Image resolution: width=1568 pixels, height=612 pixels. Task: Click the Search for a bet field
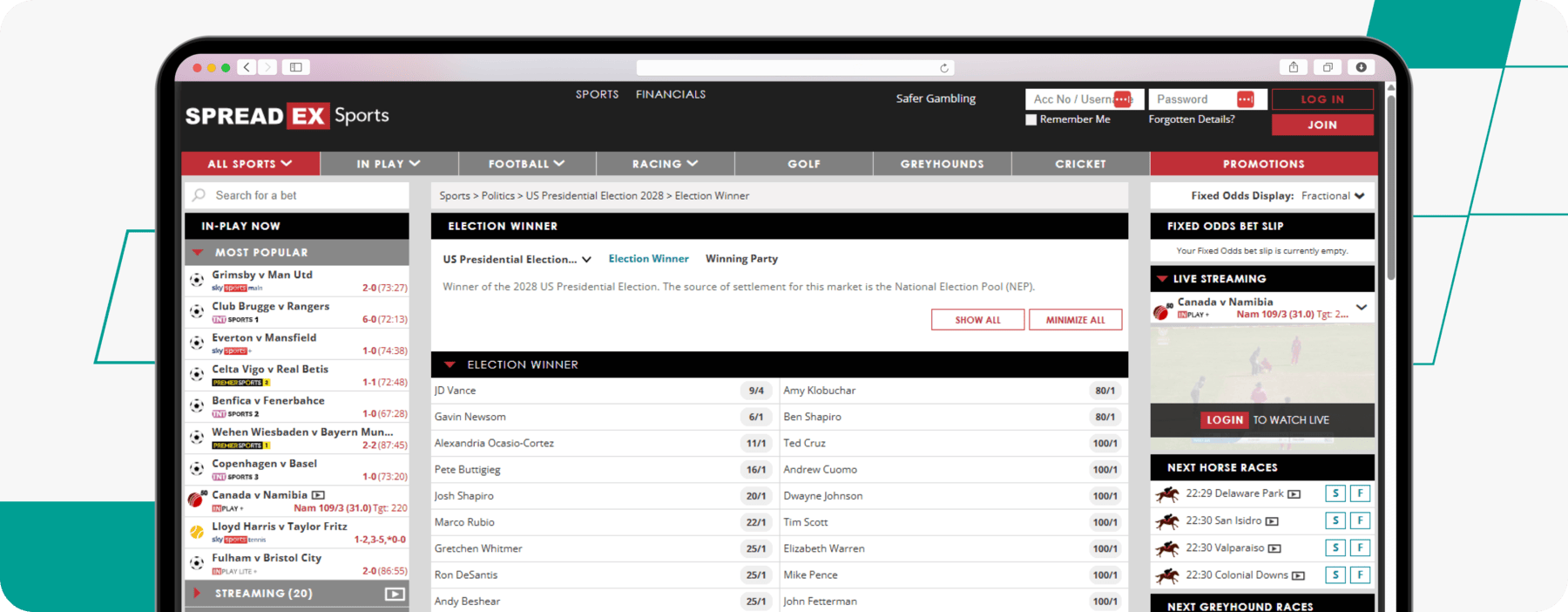pyautogui.click(x=297, y=195)
